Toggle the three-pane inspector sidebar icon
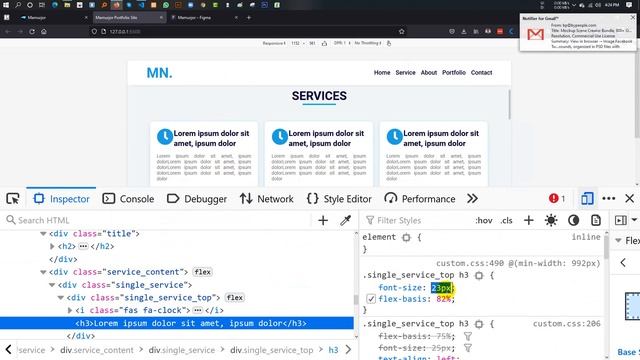Screen dimensions: 640x360 click(x=621, y=220)
